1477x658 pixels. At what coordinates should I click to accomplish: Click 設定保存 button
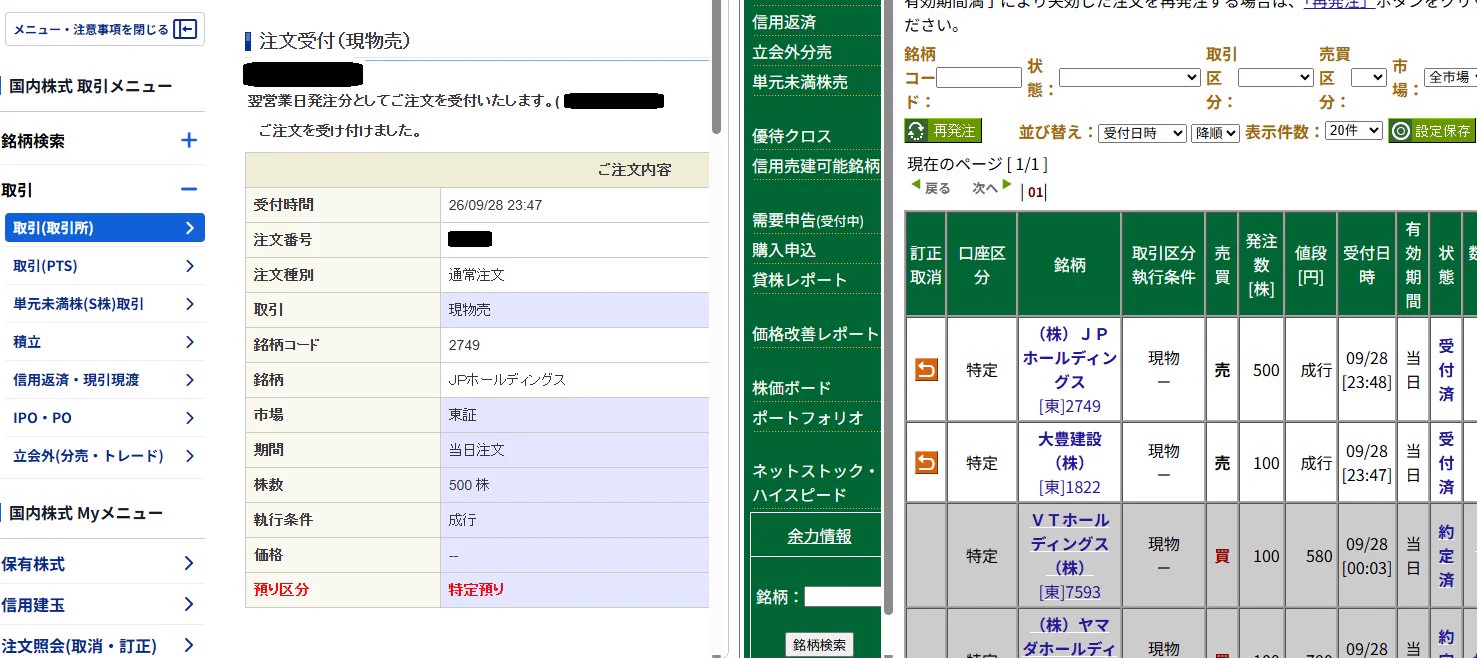click(x=1431, y=131)
